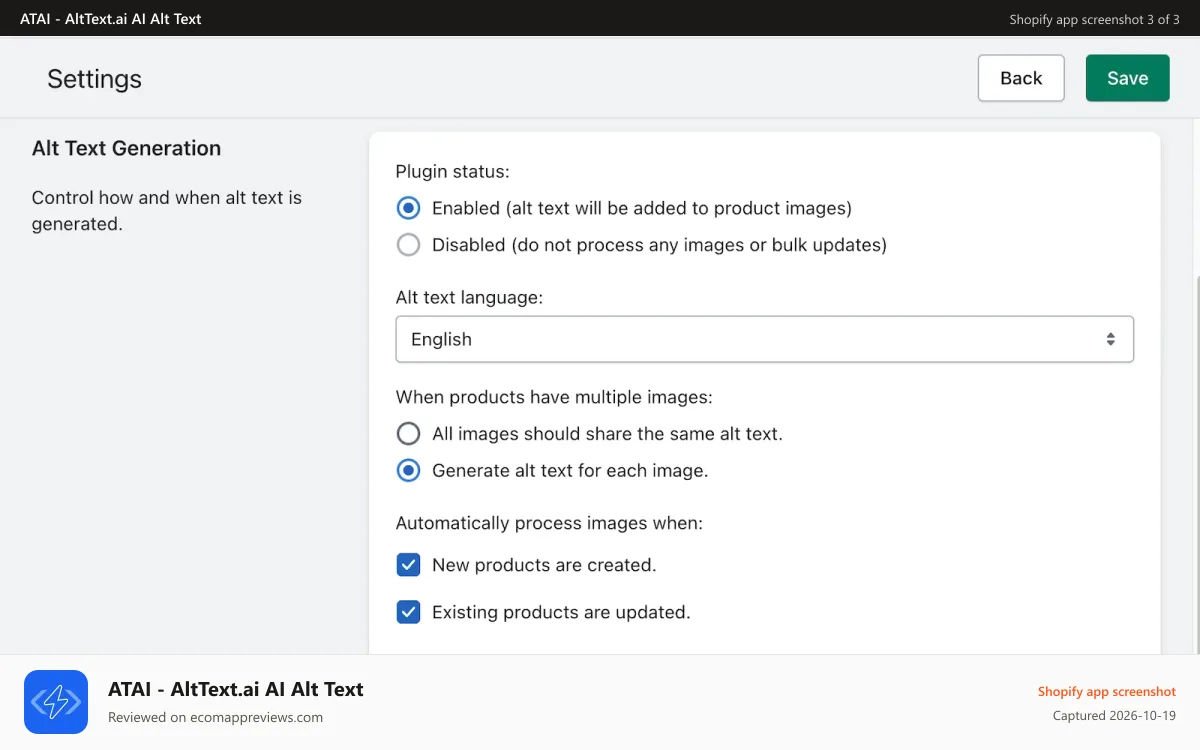
Task: Uncheck New products are created checkbox
Action: (408, 565)
